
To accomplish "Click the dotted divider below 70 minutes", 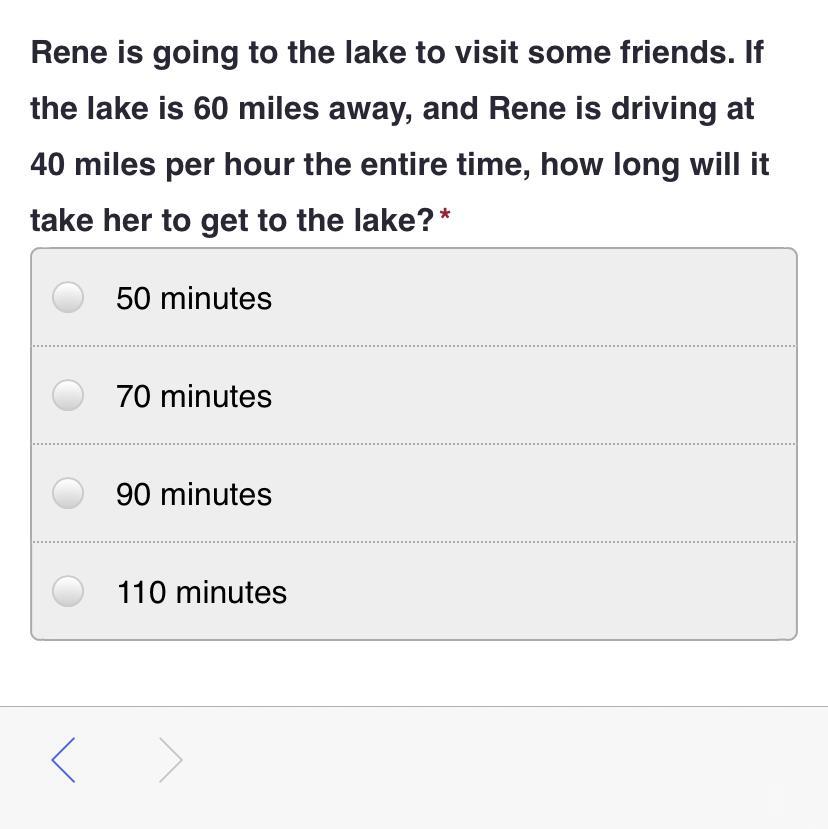I will (x=414, y=444).
